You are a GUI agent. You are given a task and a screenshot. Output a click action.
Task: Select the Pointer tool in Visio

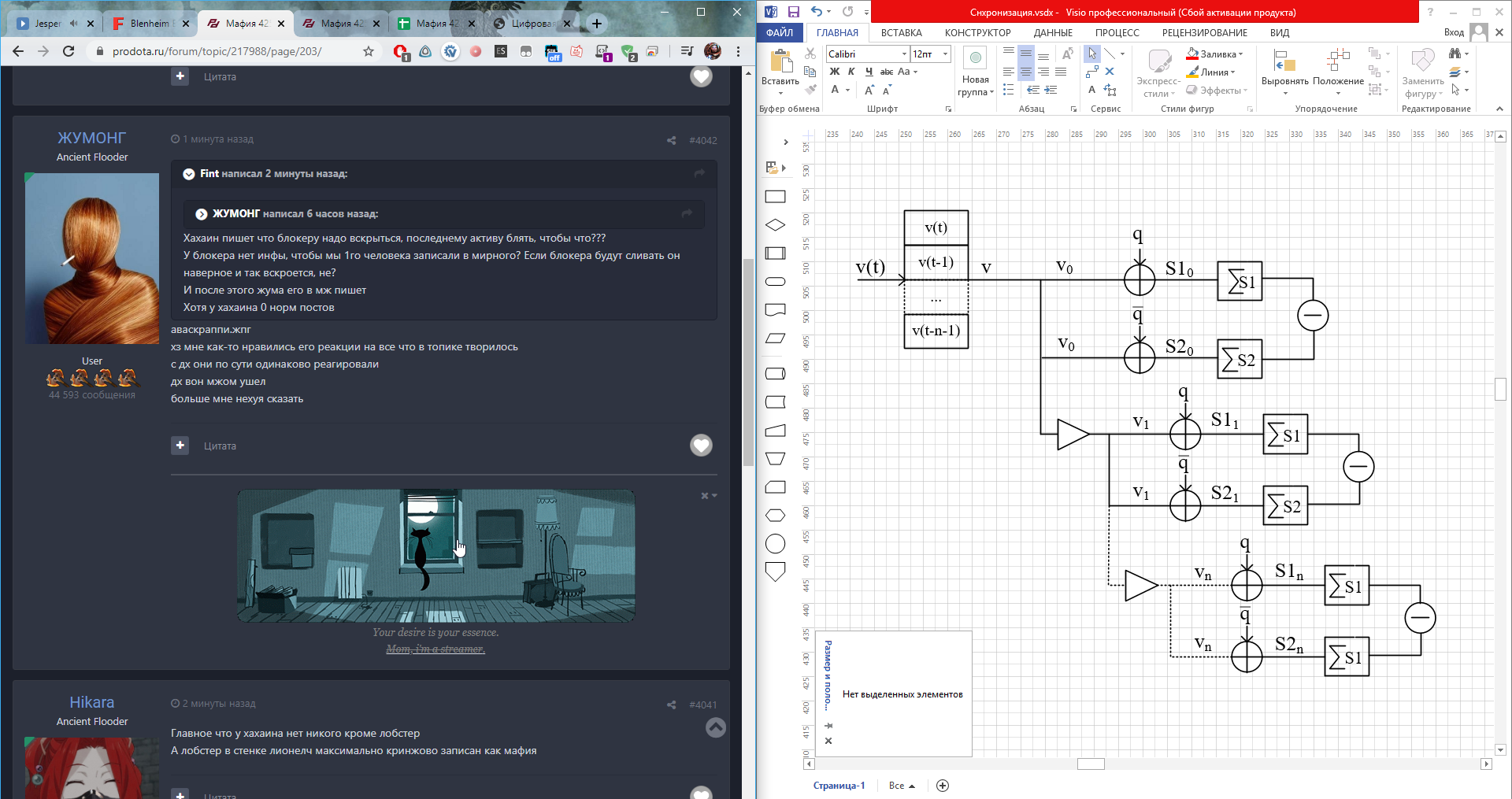[1091, 54]
